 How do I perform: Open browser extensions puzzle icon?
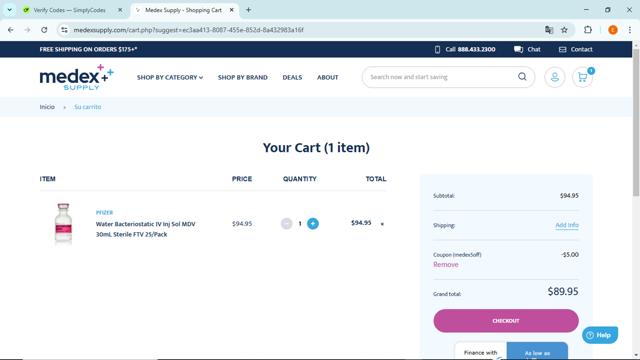[588, 30]
